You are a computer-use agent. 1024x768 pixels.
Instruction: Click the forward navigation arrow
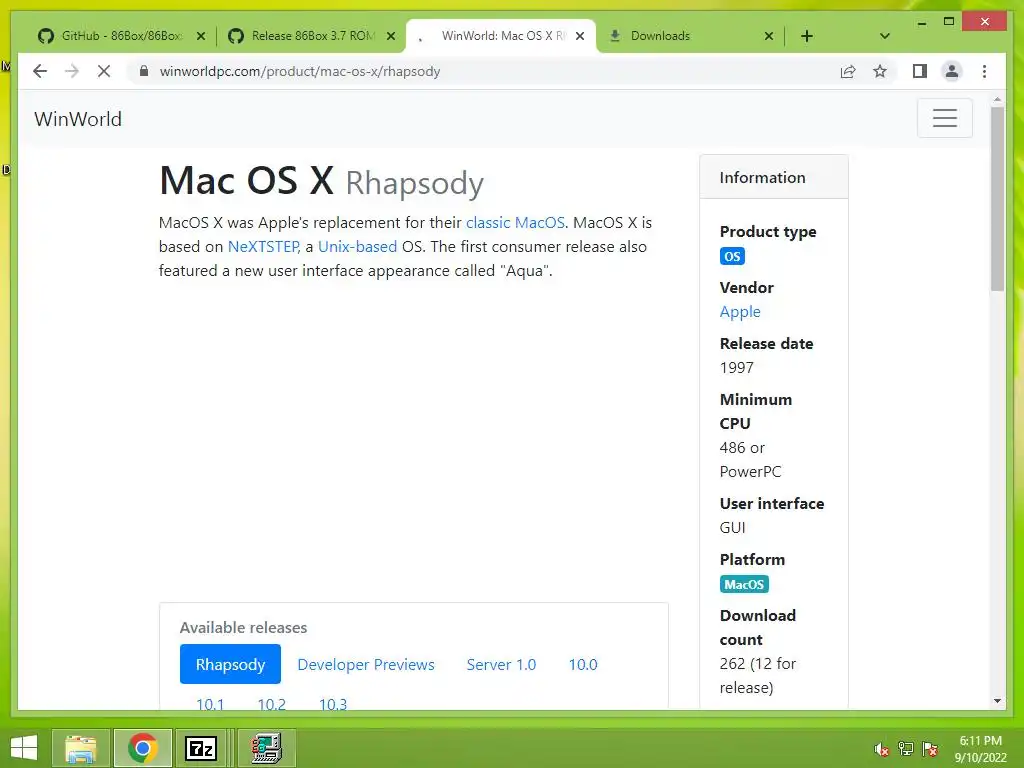click(x=72, y=71)
